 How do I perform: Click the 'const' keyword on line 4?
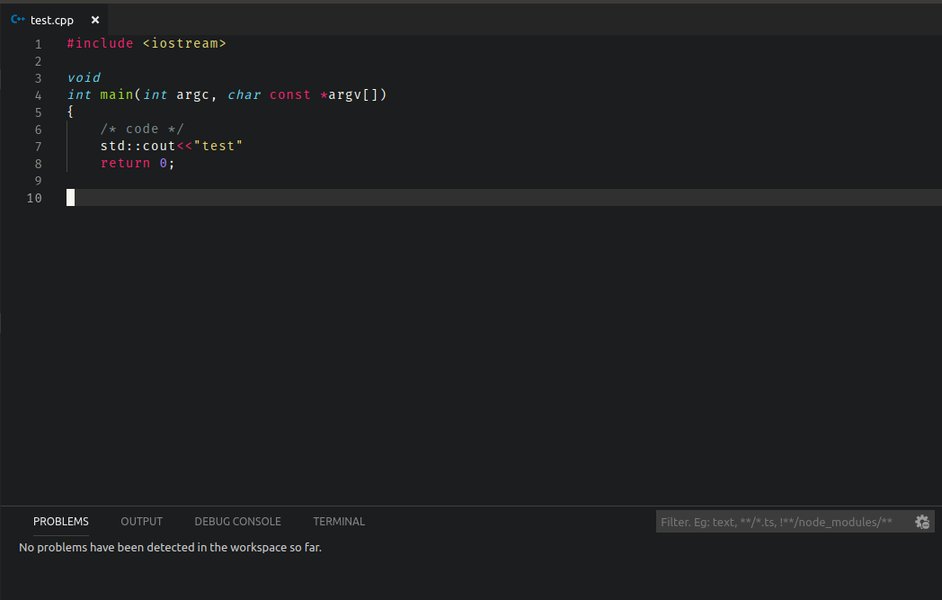pyautogui.click(x=290, y=94)
